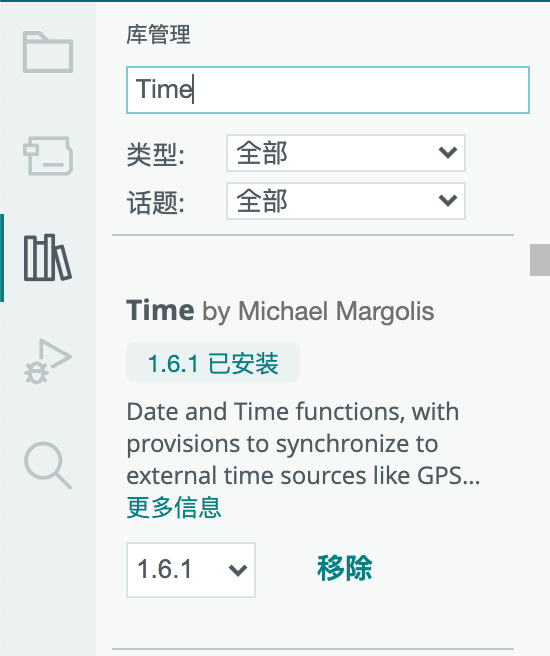Expand the 类型 dropdown set to 全部
Screen dimensions: 550x656
[346, 153]
